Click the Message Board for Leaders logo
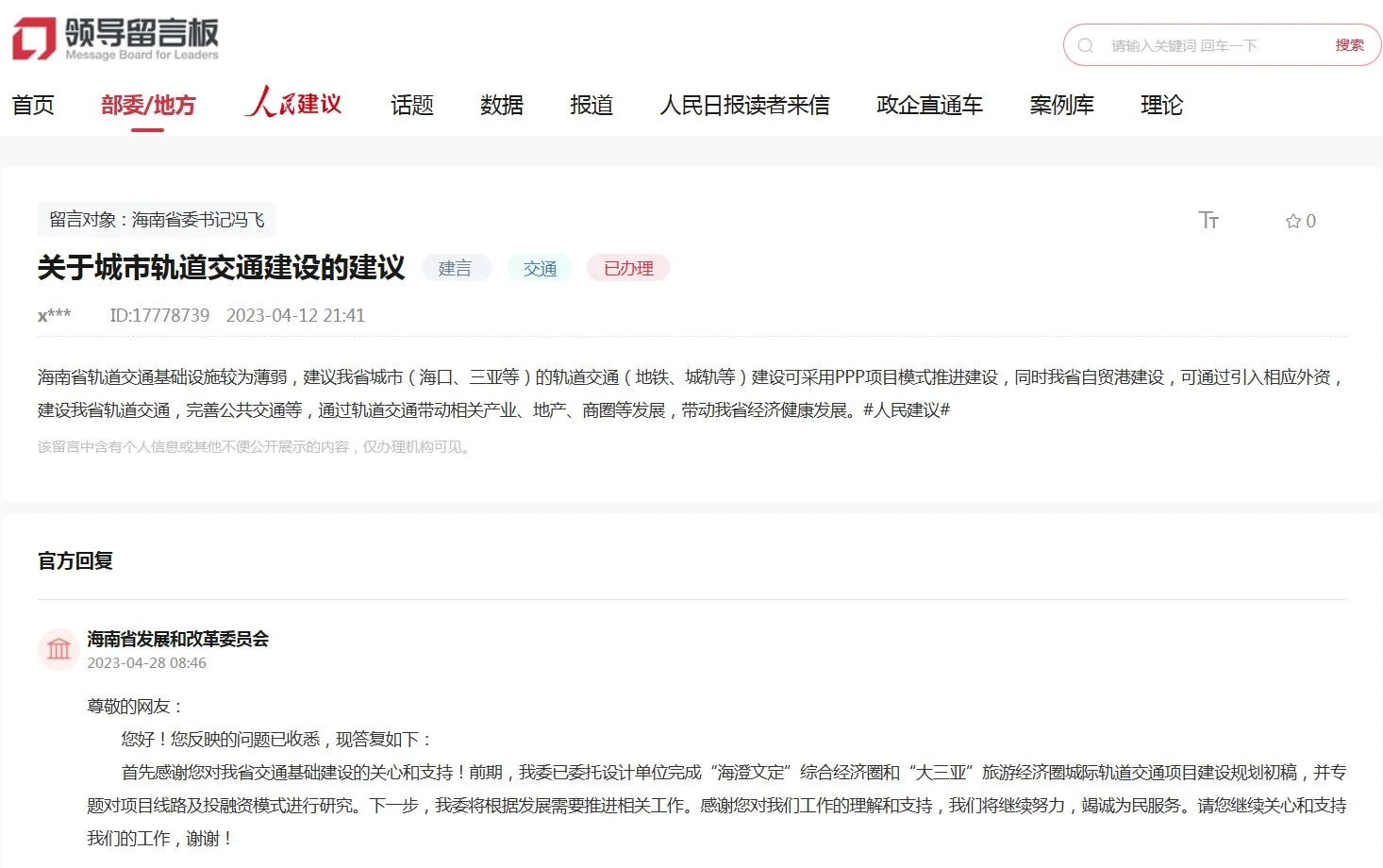The image size is (1383, 868). [x=115, y=39]
